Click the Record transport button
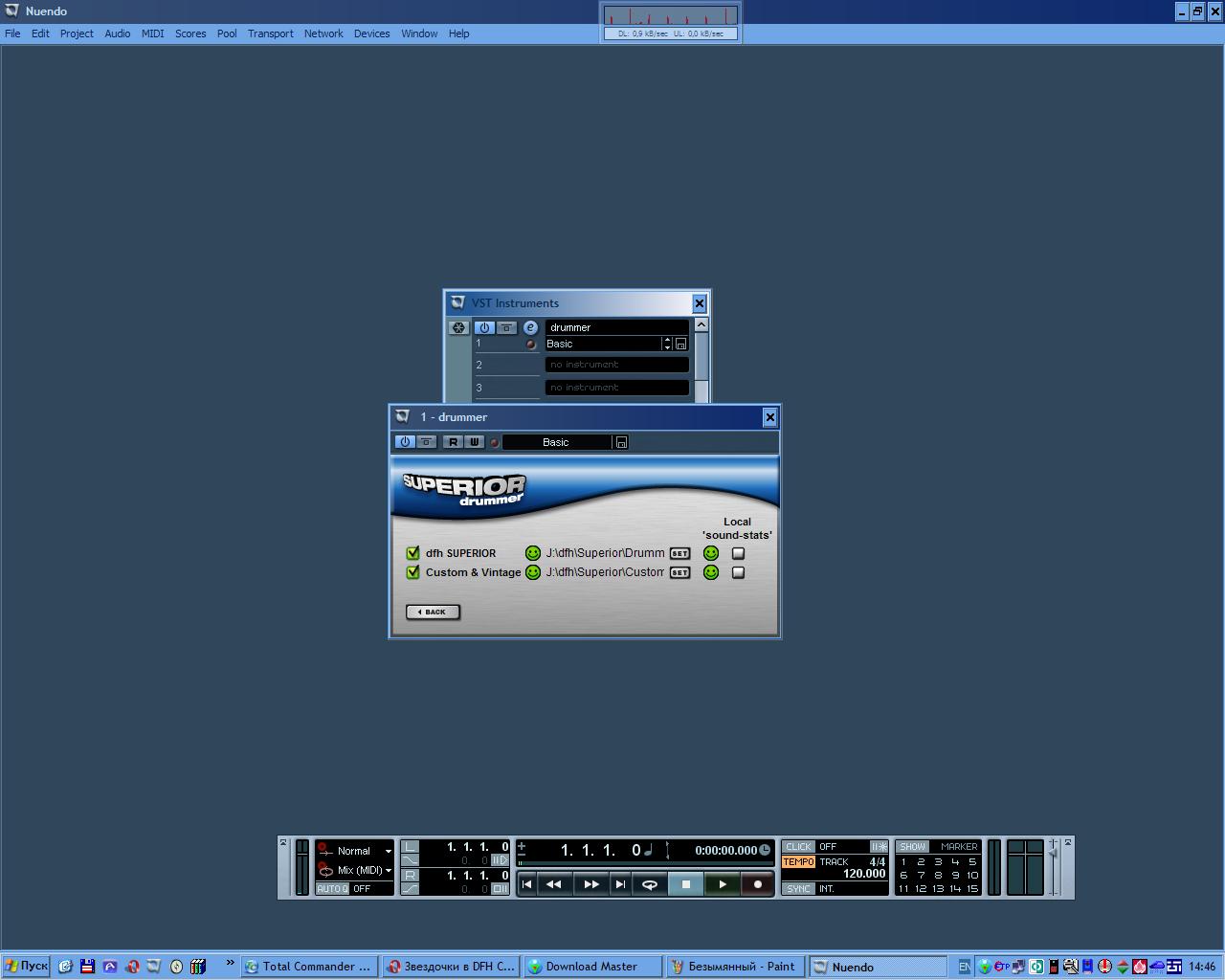Viewport: 1225px width, 980px height. click(x=758, y=884)
